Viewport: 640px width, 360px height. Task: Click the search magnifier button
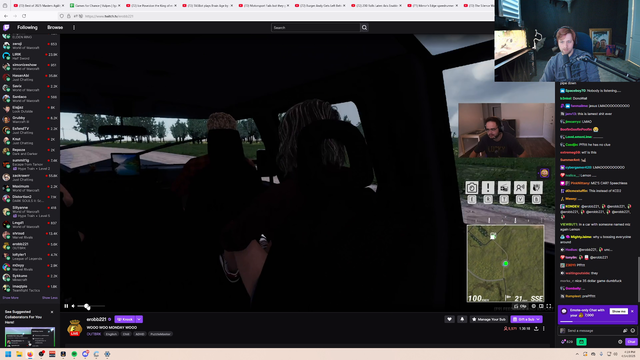pos(364,27)
